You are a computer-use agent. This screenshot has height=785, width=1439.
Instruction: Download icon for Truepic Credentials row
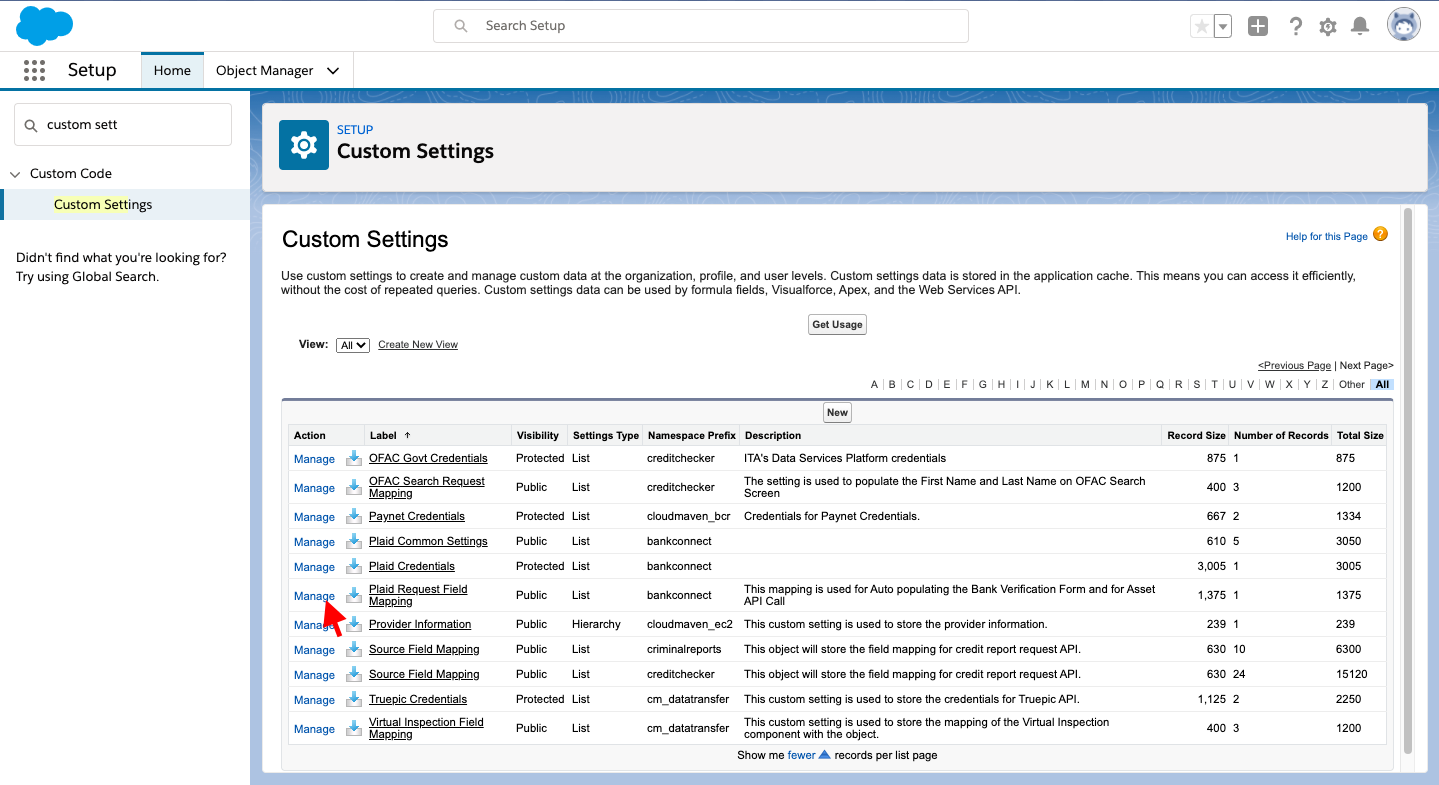(353, 700)
